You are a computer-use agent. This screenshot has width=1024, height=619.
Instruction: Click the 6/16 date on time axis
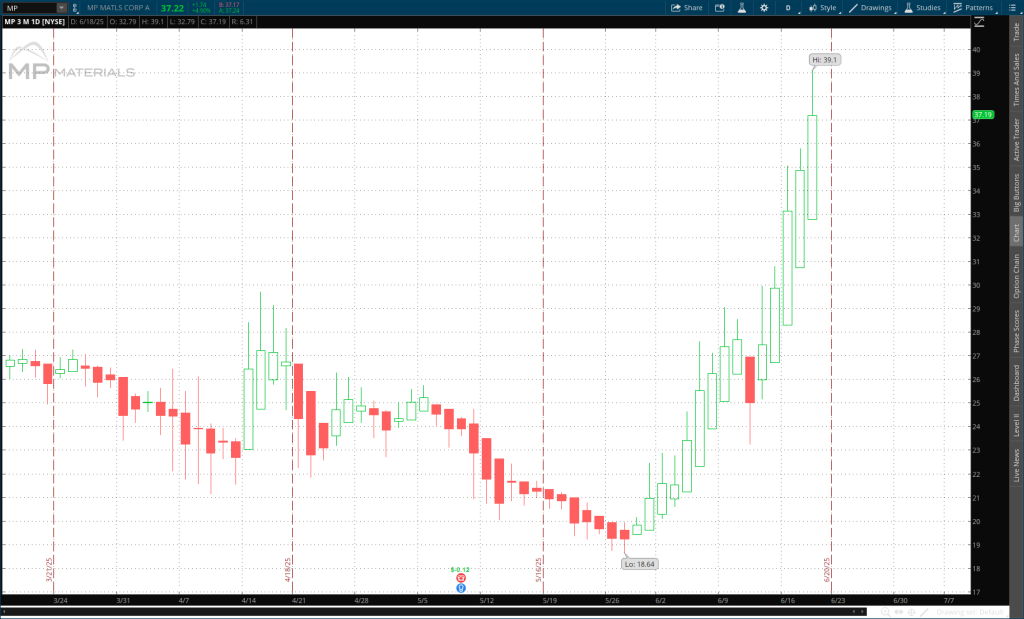tap(787, 600)
